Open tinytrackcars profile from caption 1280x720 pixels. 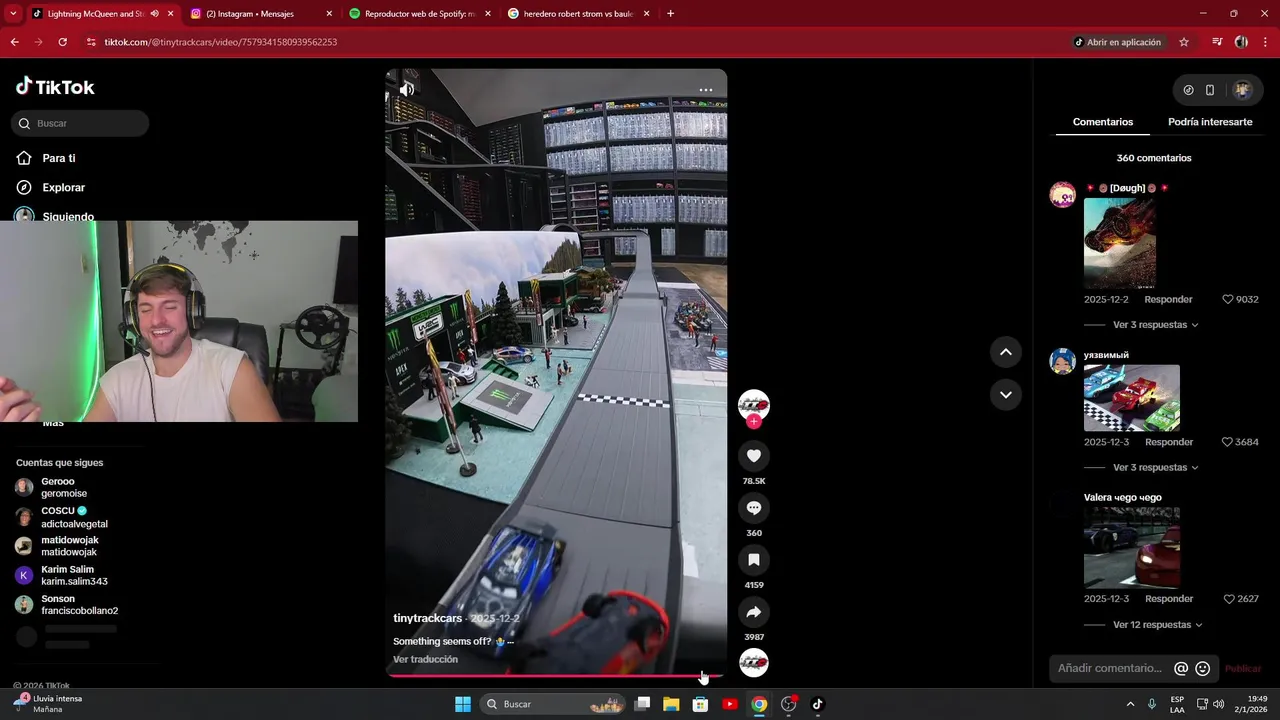(428, 618)
